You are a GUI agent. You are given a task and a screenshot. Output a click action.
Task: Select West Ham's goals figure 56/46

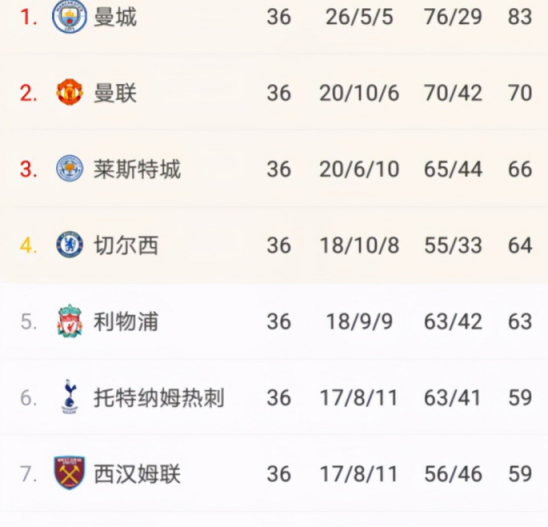click(x=453, y=474)
